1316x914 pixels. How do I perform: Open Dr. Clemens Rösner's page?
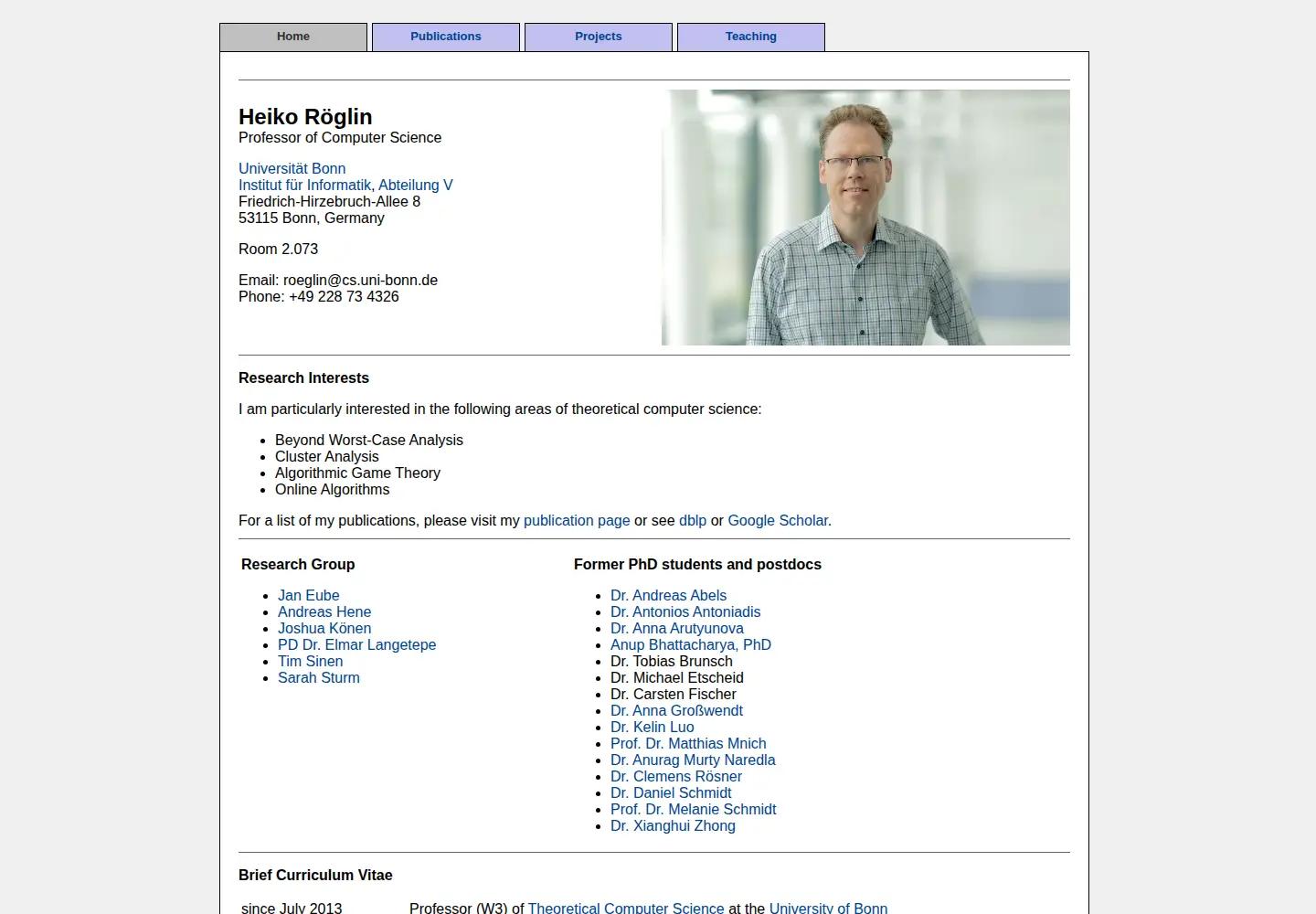[676, 776]
